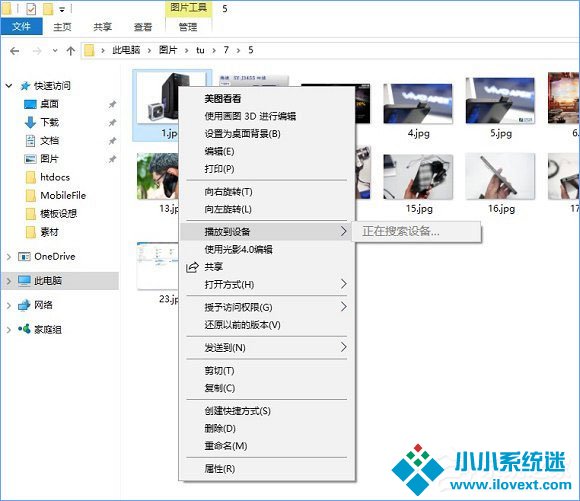This screenshot has width=580, height=501.
Task: Click the pin icon beside 图片
Action: [112, 159]
